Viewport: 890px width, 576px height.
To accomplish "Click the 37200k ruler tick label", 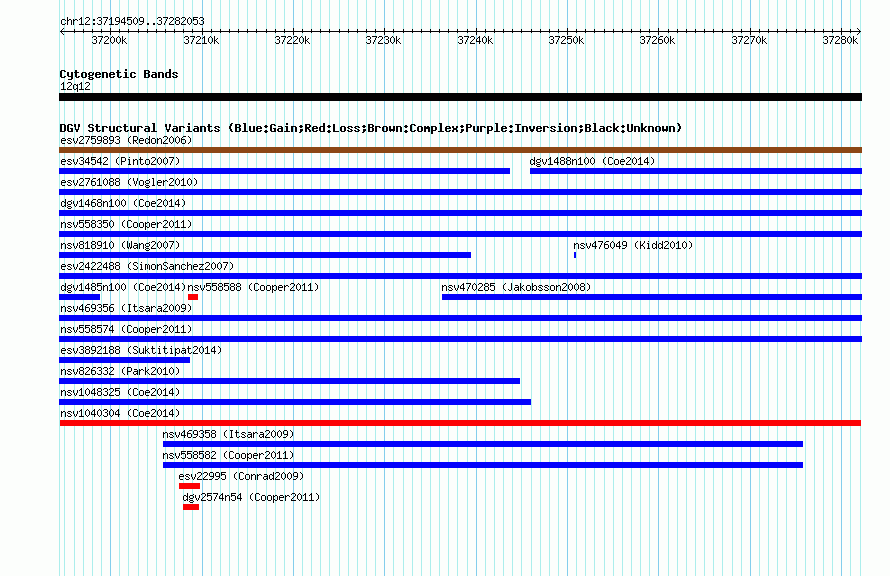I will point(110,40).
